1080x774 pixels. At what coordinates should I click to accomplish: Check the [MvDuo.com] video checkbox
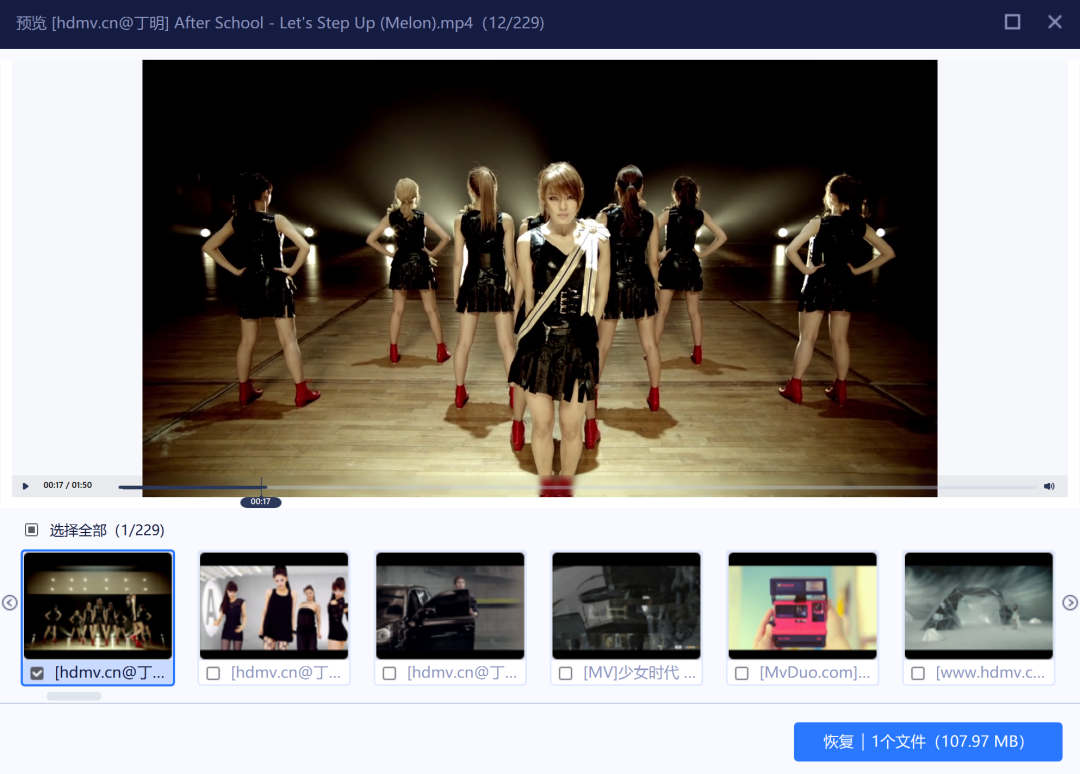coord(742,673)
